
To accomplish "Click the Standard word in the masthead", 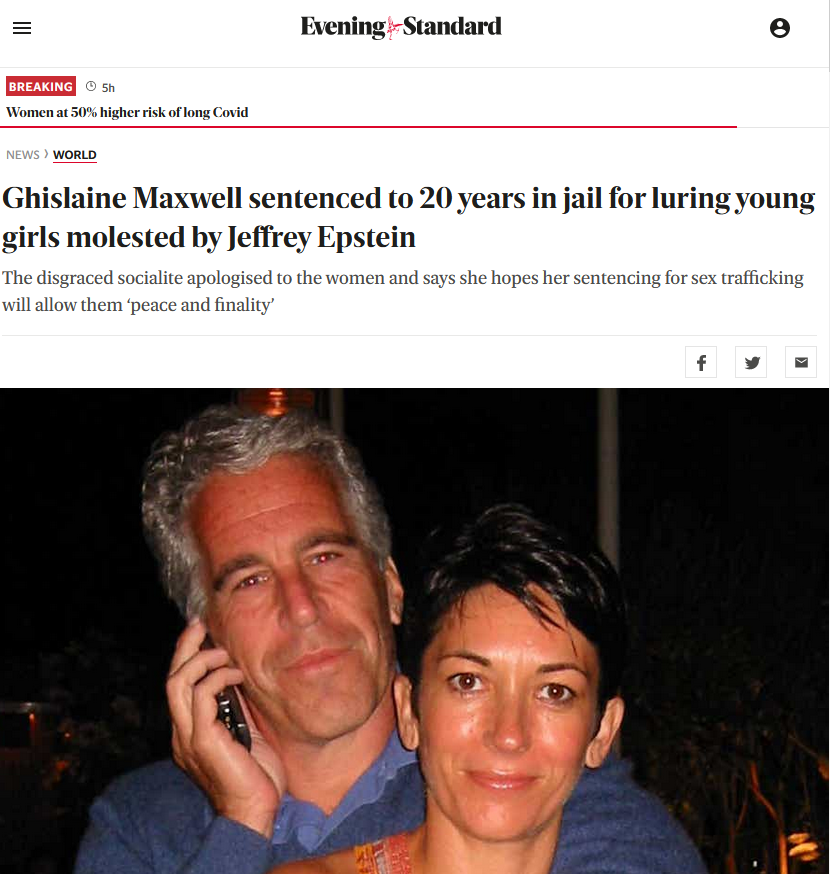I will coord(452,26).
